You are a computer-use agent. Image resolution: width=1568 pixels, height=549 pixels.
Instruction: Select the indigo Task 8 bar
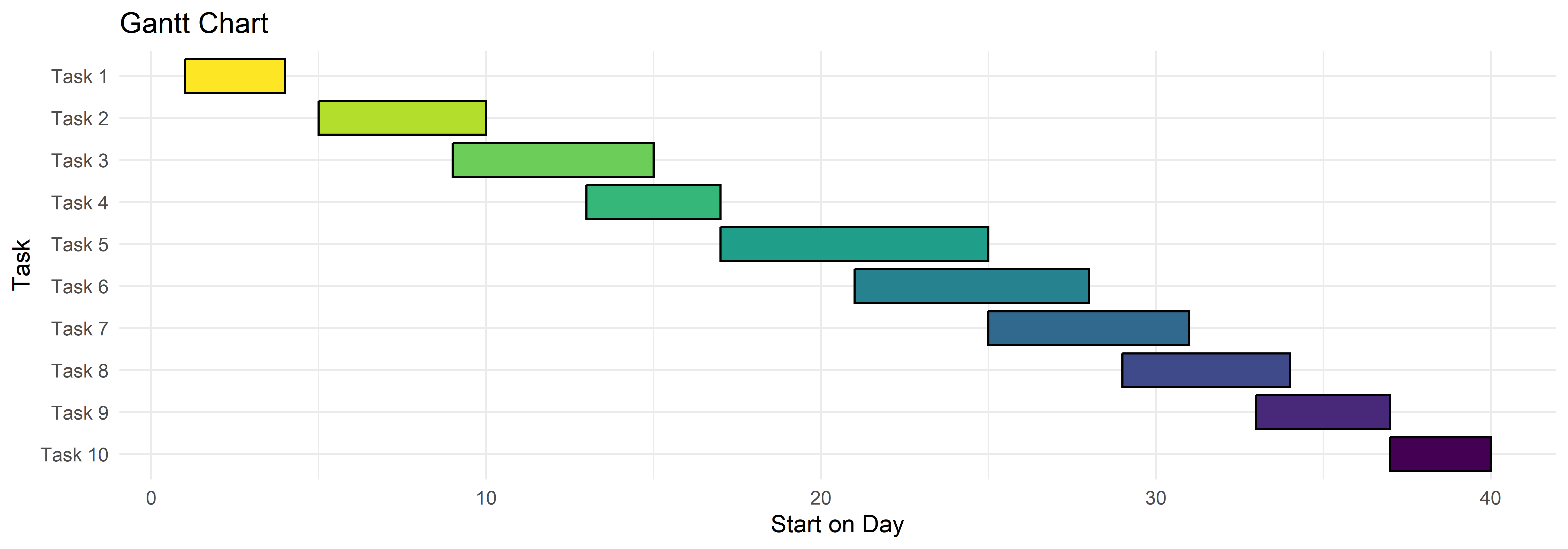tap(1206, 370)
